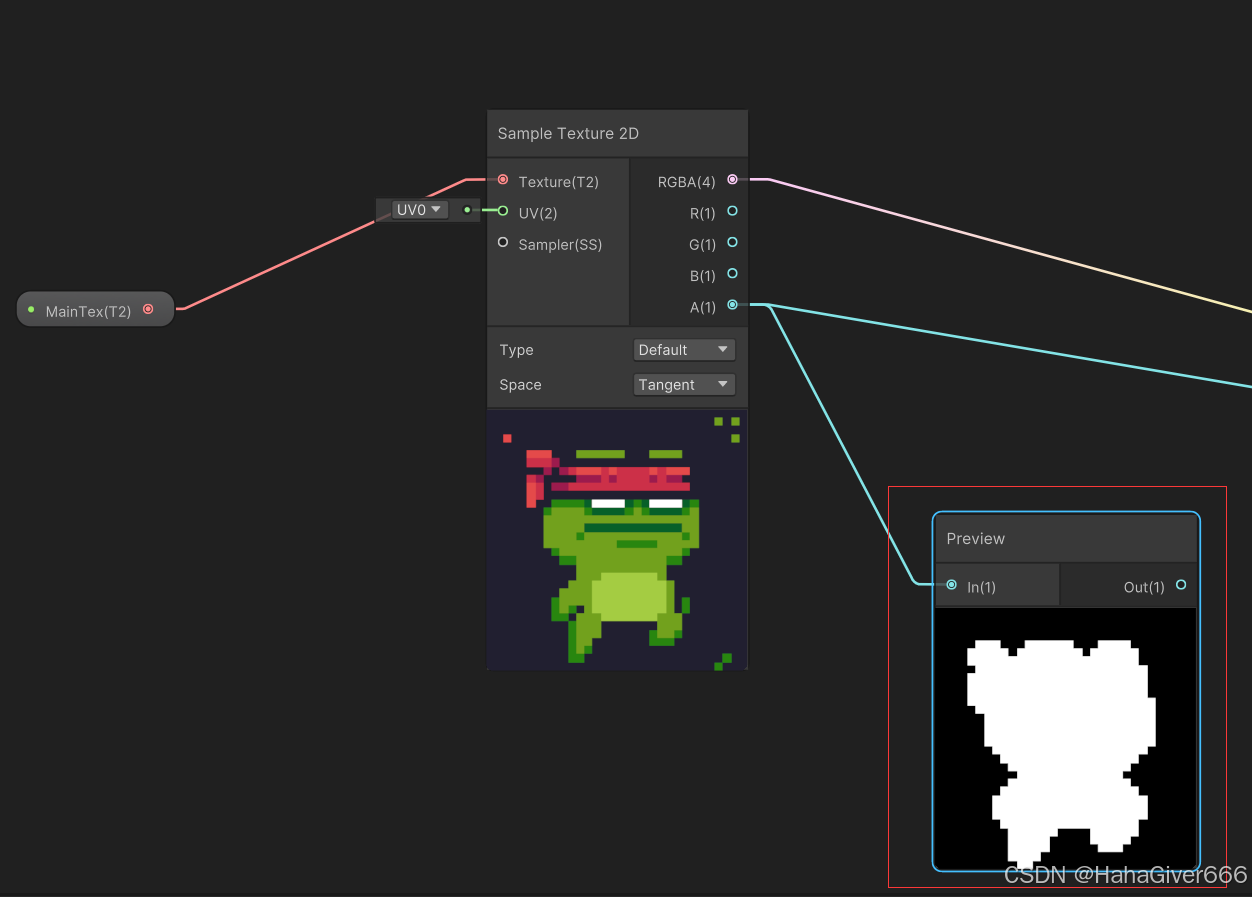Click the A(1) output port

(x=732, y=306)
